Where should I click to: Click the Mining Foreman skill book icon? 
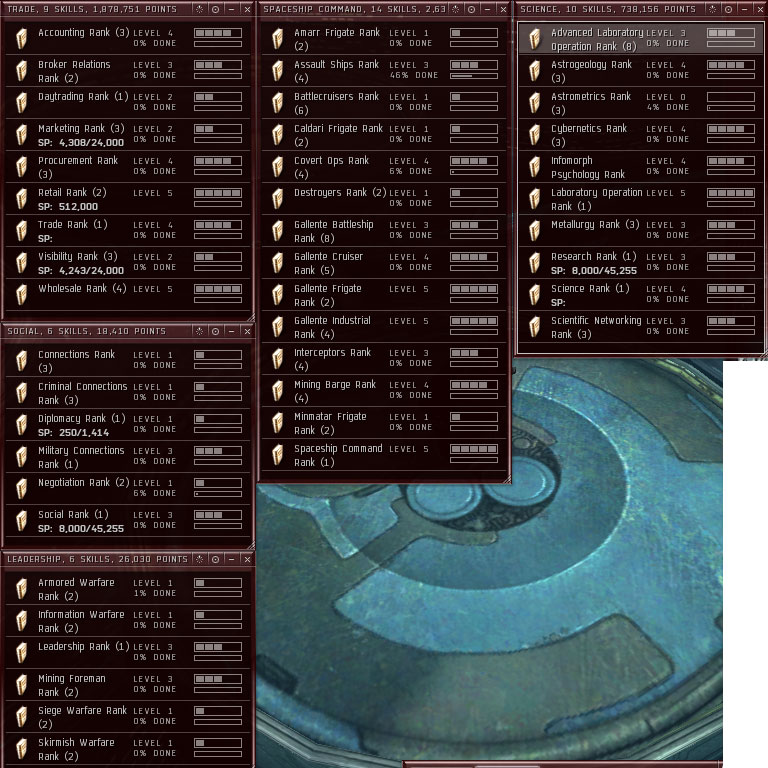[x=21, y=684]
